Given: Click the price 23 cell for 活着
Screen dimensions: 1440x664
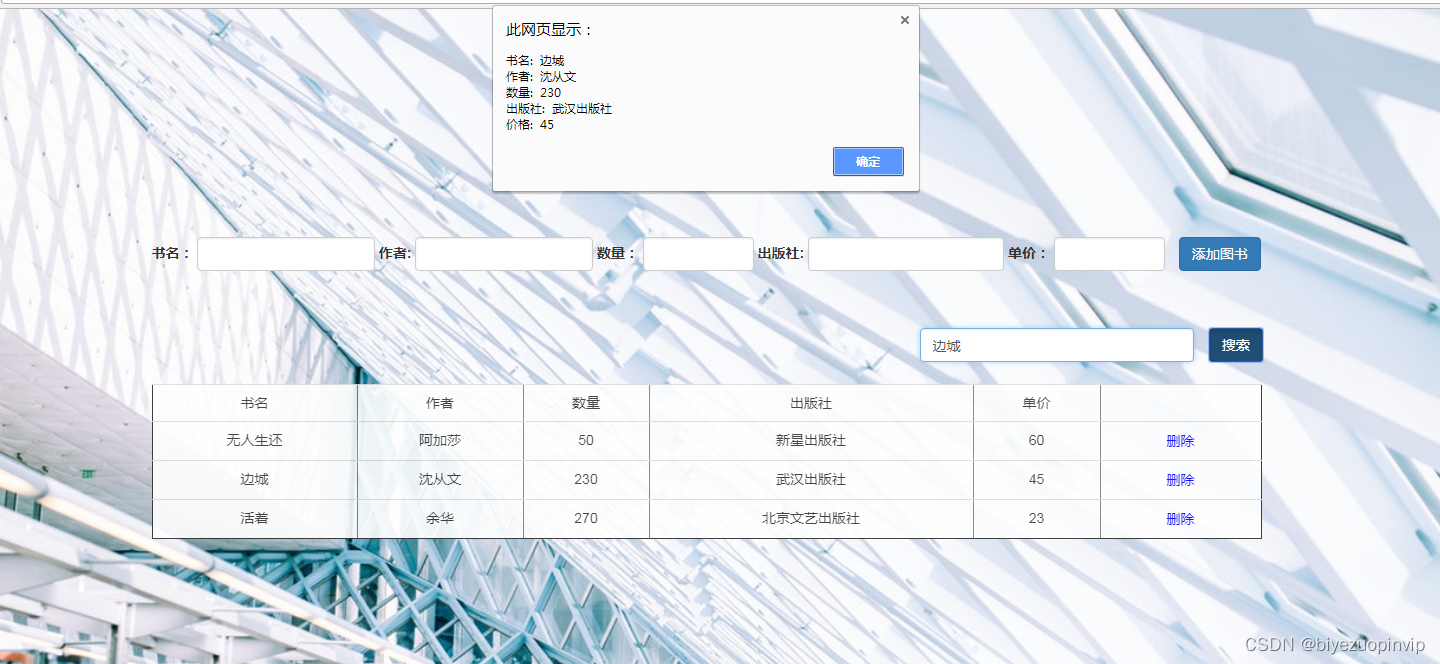Looking at the screenshot, I should (x=1036, y=518).
